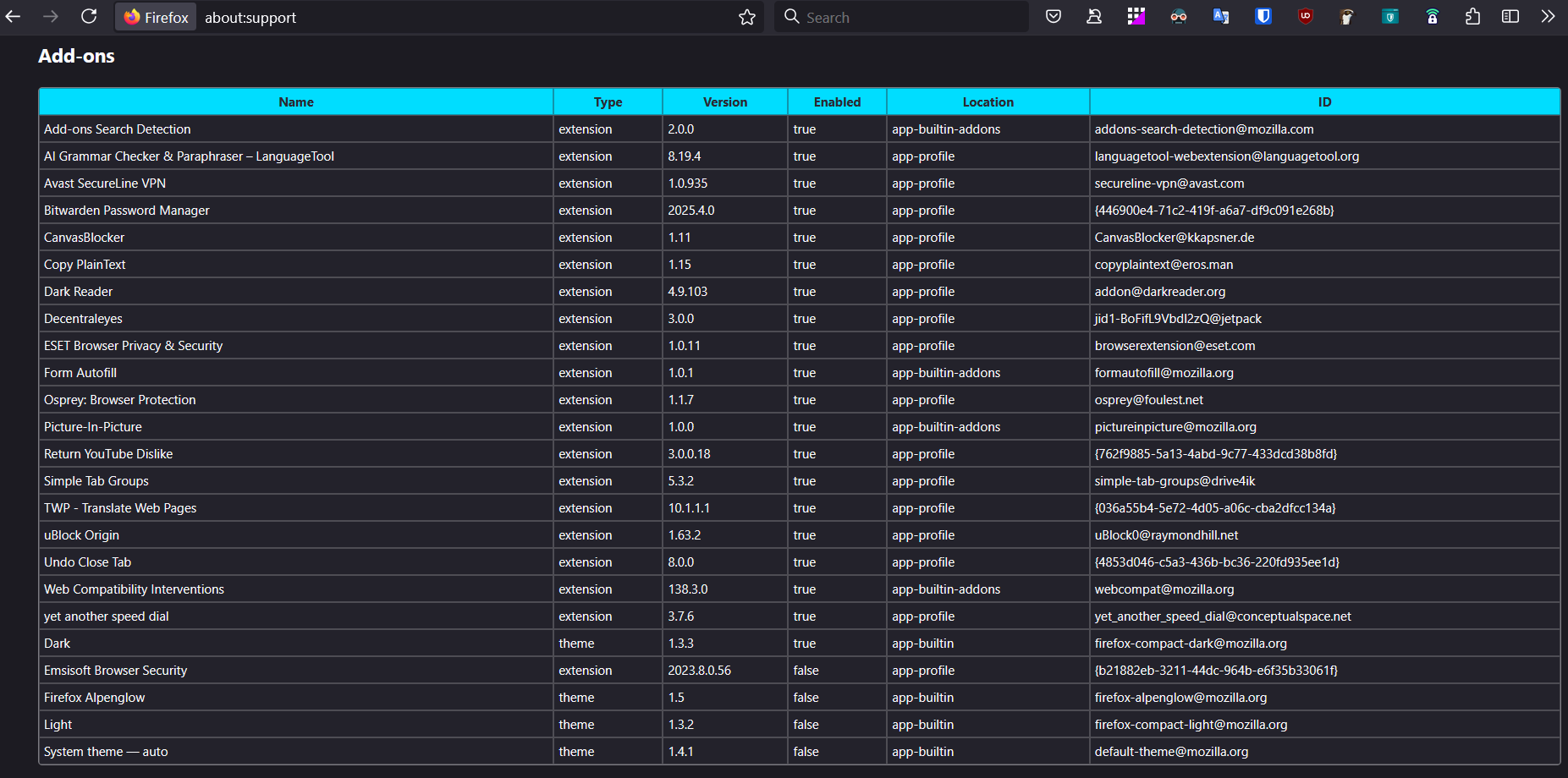Go forward to the next page
This screenshot has width=1568, height=778.
[x=51, y=16]
